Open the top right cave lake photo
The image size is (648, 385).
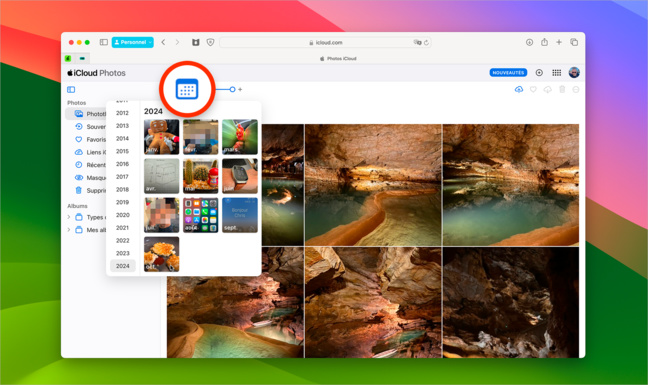pos(511,185)
